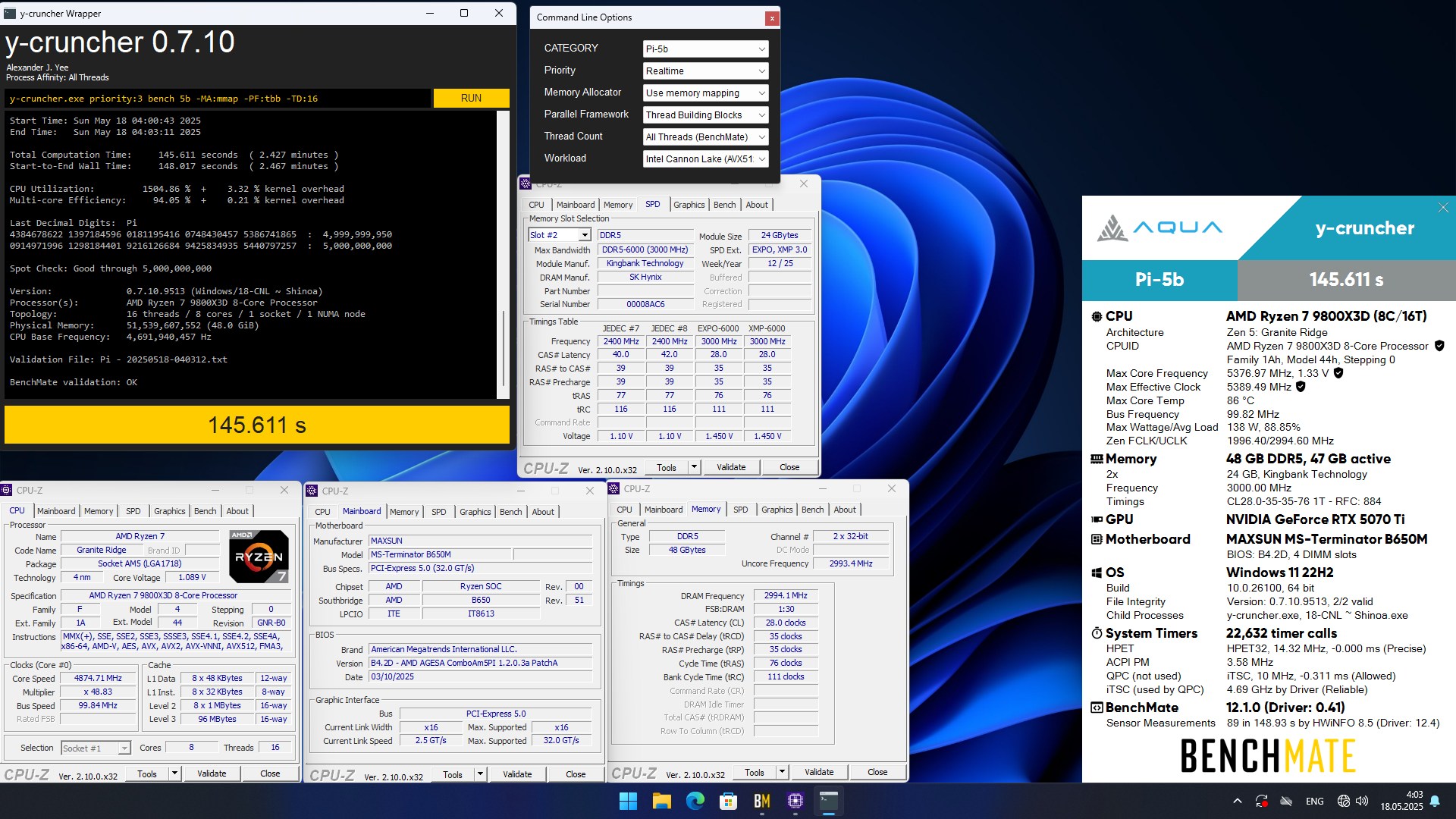This screenshot has height=819, width=1456.
Task: Click DRAM Frequency value 2994.1 MHz
Action: 786,595
